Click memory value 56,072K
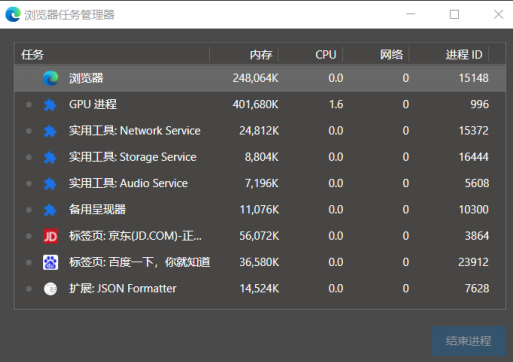 (x=259, y=236)
